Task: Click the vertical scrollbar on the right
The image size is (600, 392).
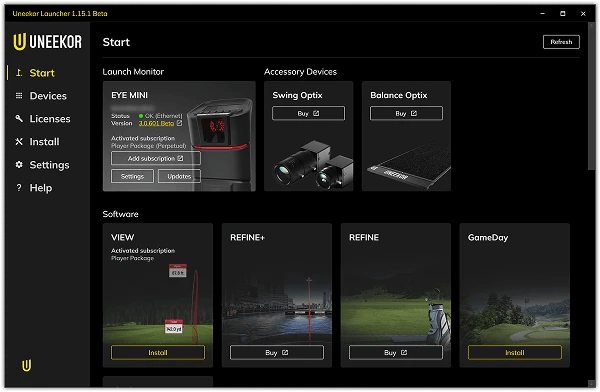Action: [592, 96]
